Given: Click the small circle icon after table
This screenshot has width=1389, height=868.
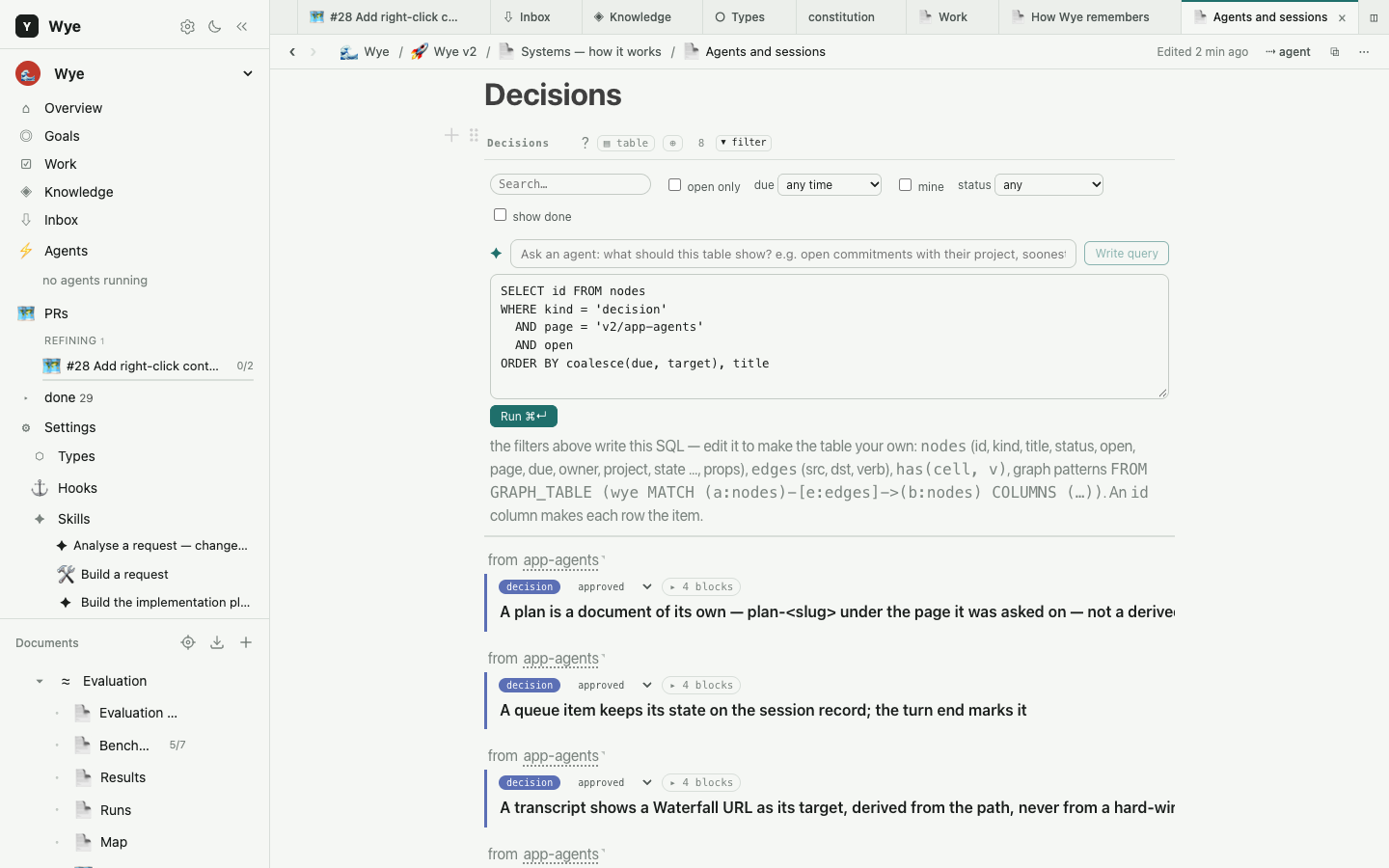Looking at the screenshot, I should tap(673, 143).
